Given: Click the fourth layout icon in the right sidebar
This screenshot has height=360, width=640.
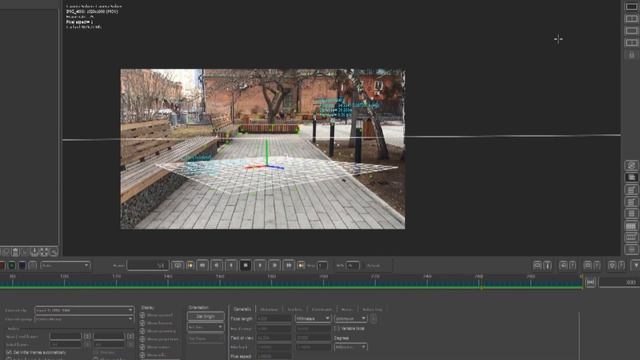Looking at the screenshot, I should (631, 42).
